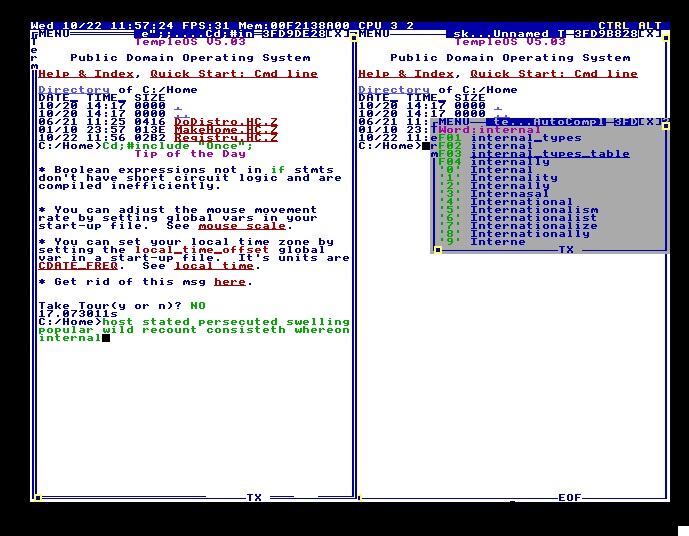Select '4' International dictionary word
Screen dimensions: 689x536
pyautogui.click(x=506, y=202)
